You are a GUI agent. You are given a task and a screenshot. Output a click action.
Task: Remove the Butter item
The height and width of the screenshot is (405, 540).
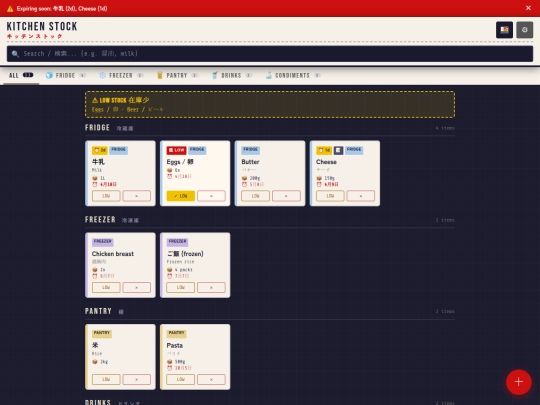click(286, 196)
